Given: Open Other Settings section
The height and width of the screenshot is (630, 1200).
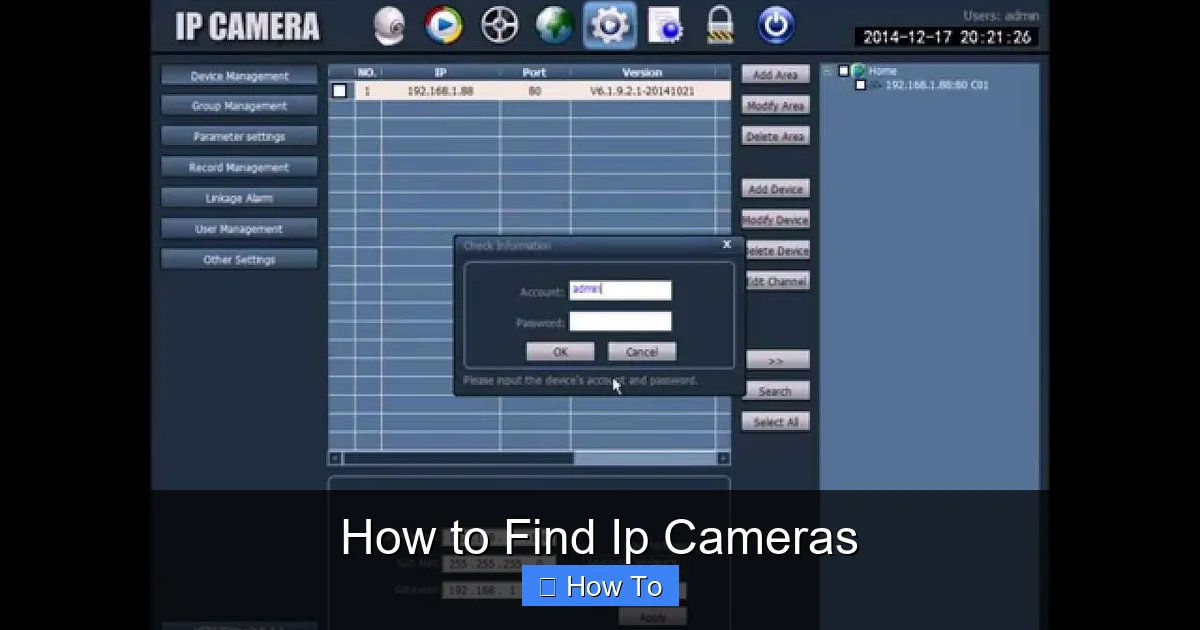Looking at the screenshot, I should pyautogui.click(x=239, y=260).
